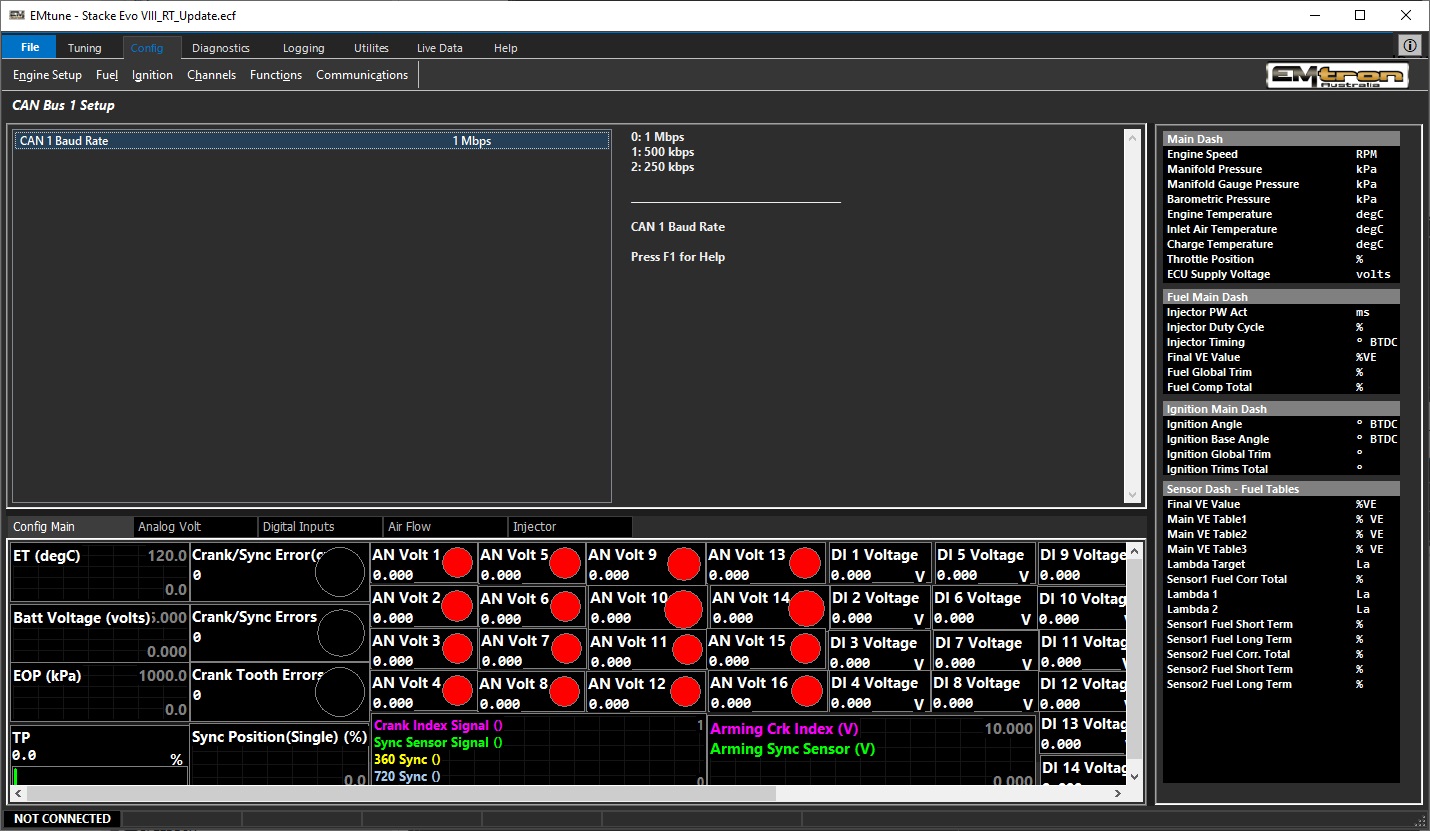Click the AN Volt 1 red indicator
This screenshot has width=1430, height=831.
458,563
